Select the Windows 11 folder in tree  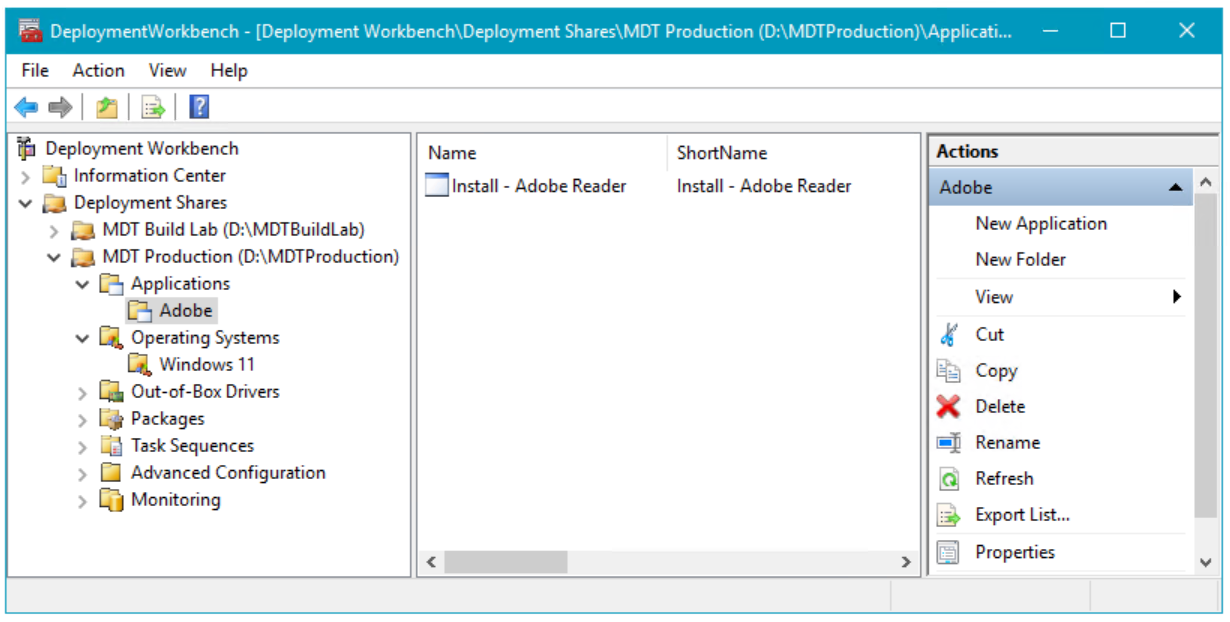pyautogui.click(x=207, y=365)
